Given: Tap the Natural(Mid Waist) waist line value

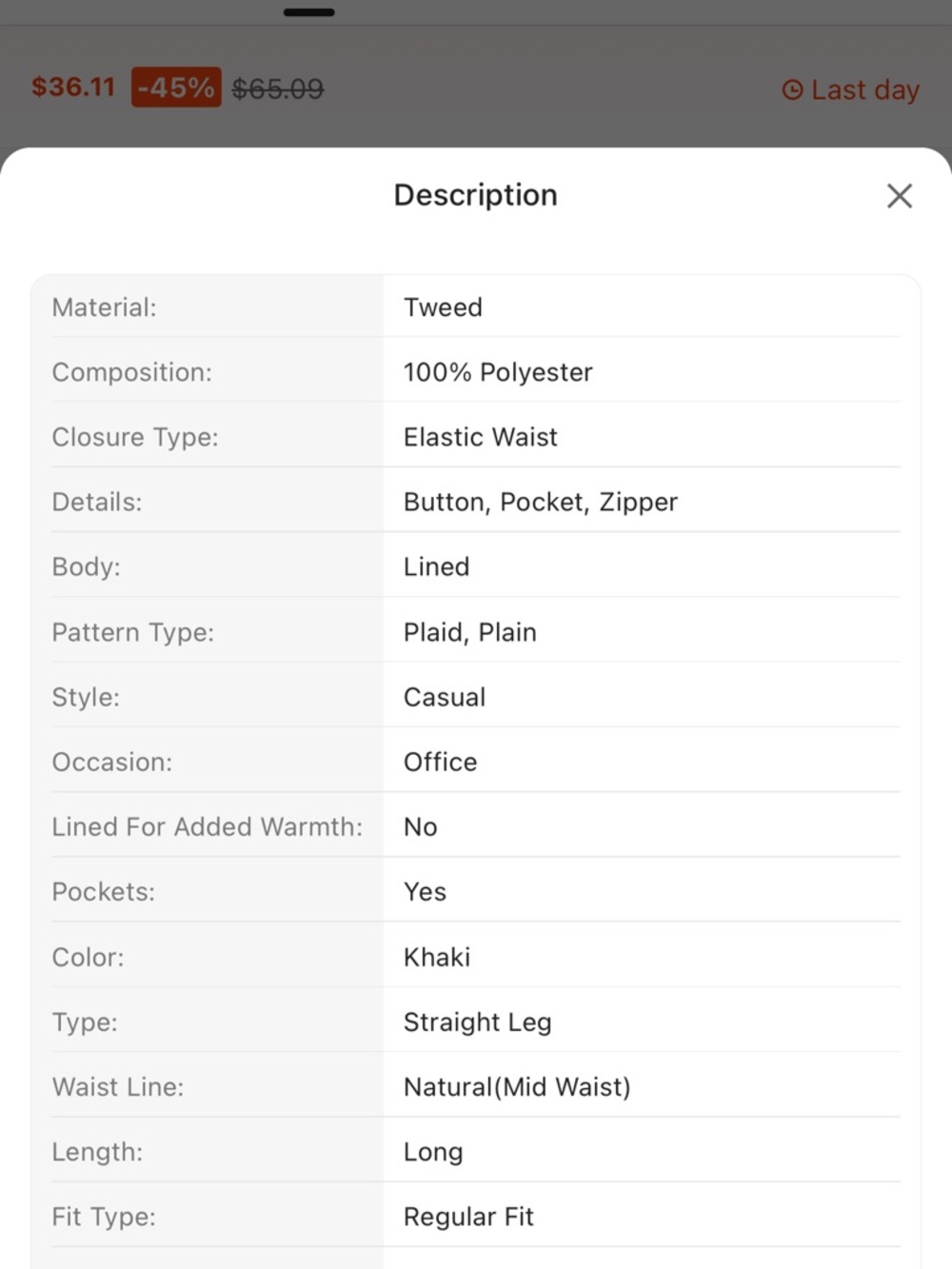Looking at the screenshot, I should click(x=517, y=1087).
